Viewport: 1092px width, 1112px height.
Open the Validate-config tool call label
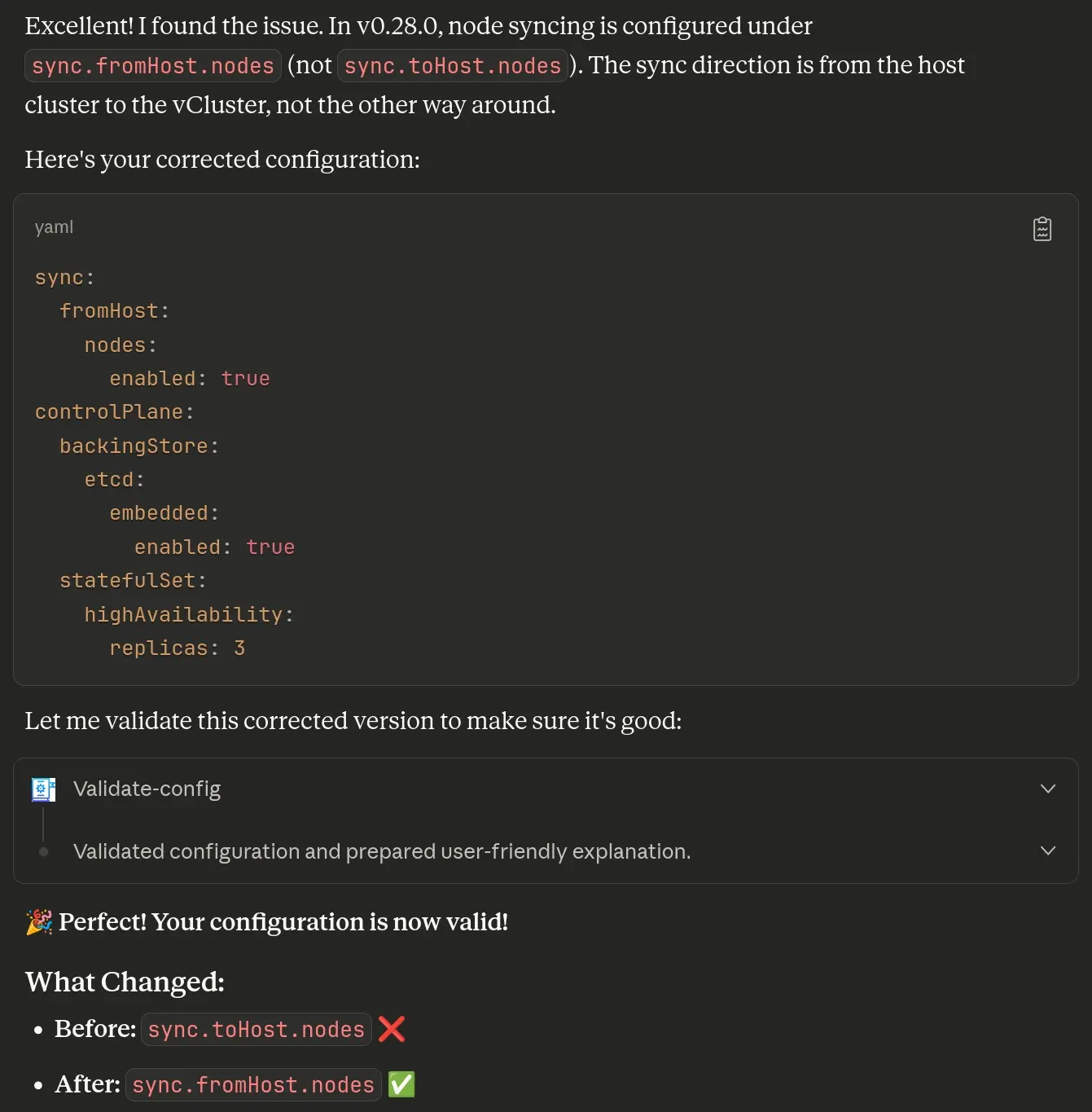pos(147,789)
